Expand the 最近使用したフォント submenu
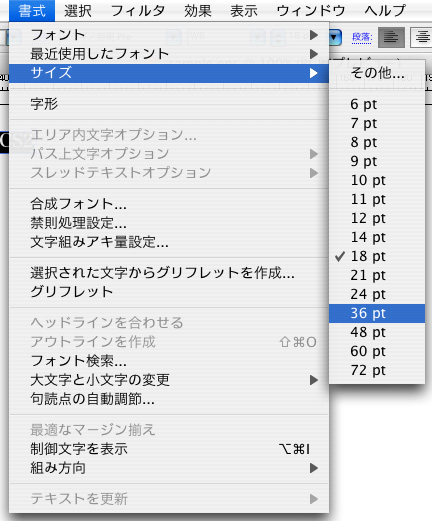The image size is (432, 521). pos(169,54)
